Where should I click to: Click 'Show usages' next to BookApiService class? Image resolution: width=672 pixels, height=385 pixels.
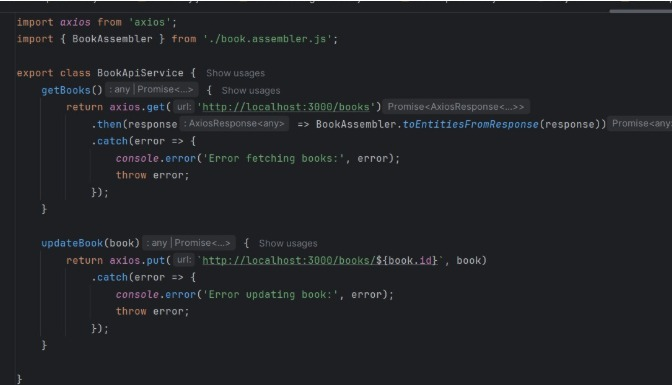pyautogui.click(x=235, y=73)
